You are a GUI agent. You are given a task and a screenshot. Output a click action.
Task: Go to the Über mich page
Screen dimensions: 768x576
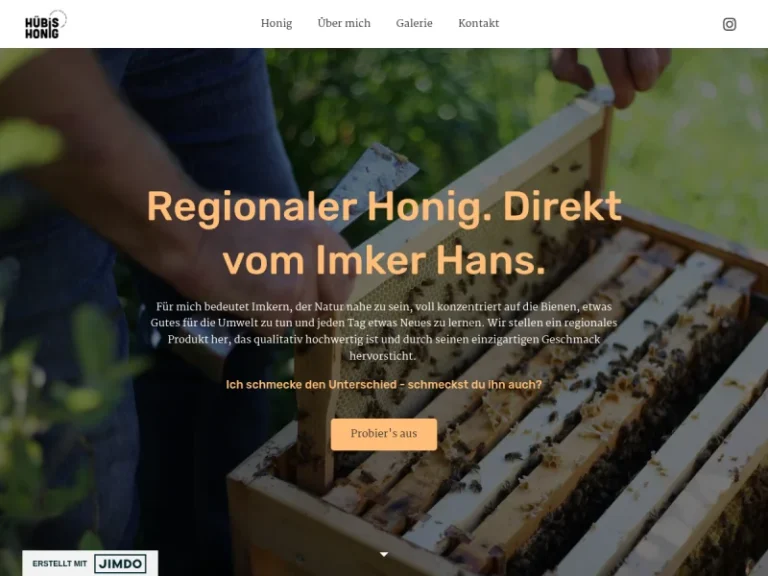coord(344,23)
